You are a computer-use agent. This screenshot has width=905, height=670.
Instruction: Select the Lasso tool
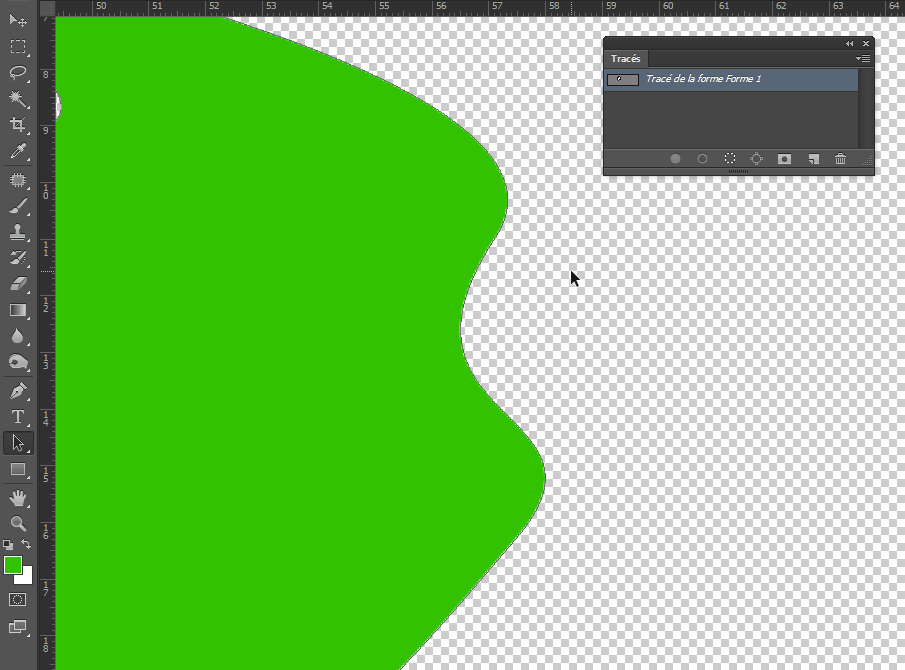[x=18, y=73]
